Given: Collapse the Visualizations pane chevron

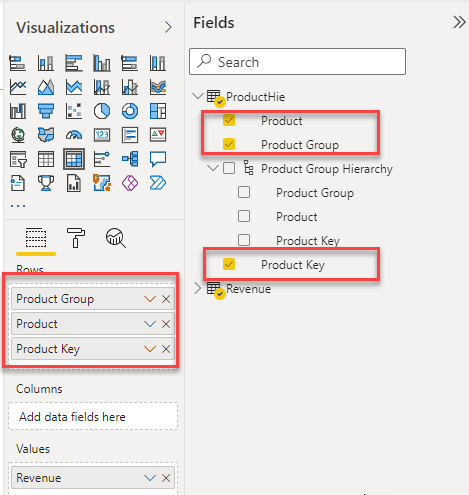Looking at the screenshot, I should (168, 27).
